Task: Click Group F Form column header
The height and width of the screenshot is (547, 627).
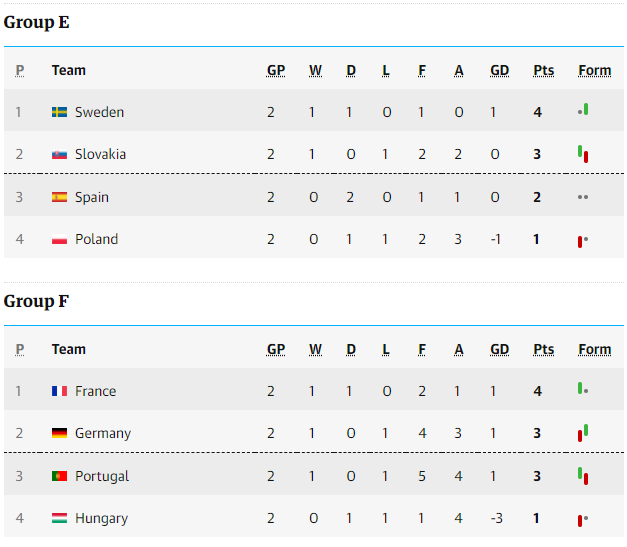Action: point(595,349)
